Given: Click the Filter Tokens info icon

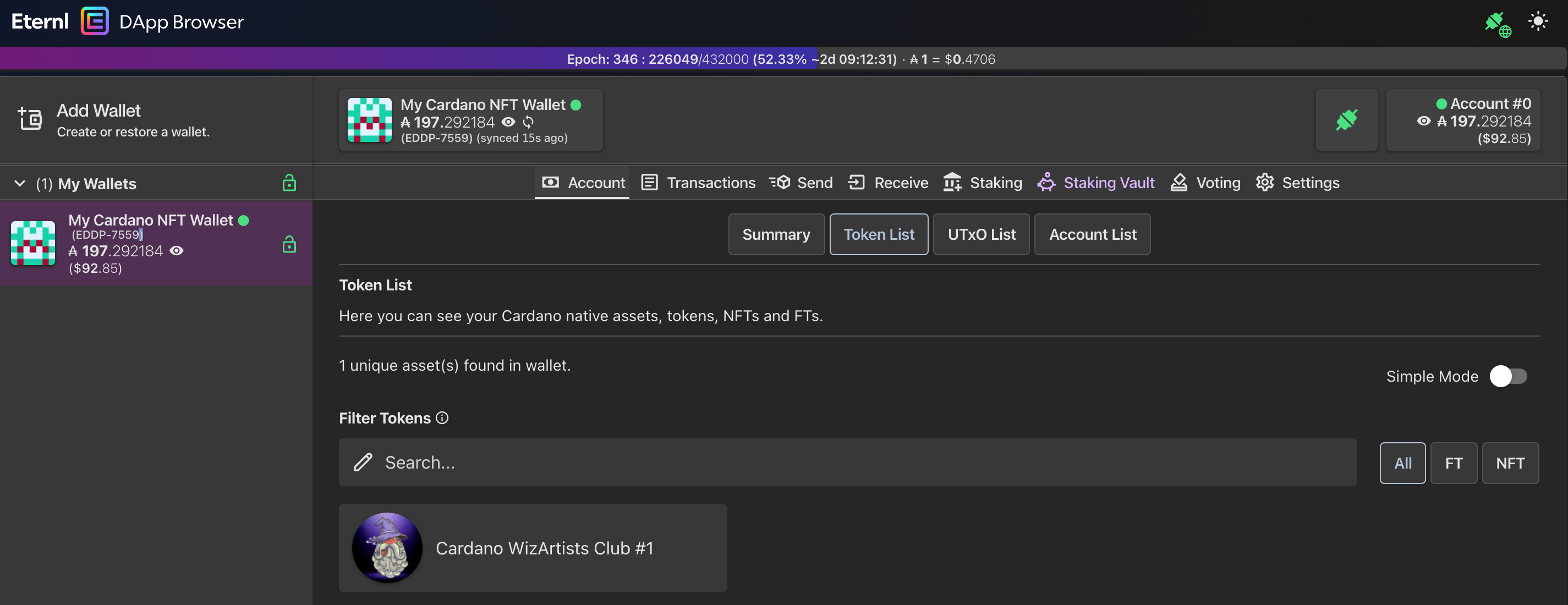Looking at the screenshot, I should point(442,417).
